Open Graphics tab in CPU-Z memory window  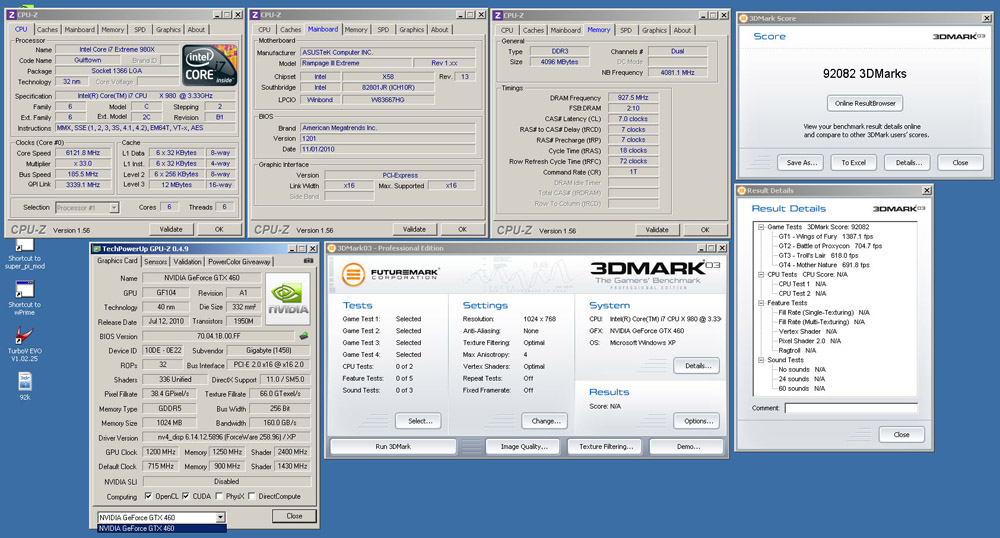pyautogui.click(x=654, y=30)
